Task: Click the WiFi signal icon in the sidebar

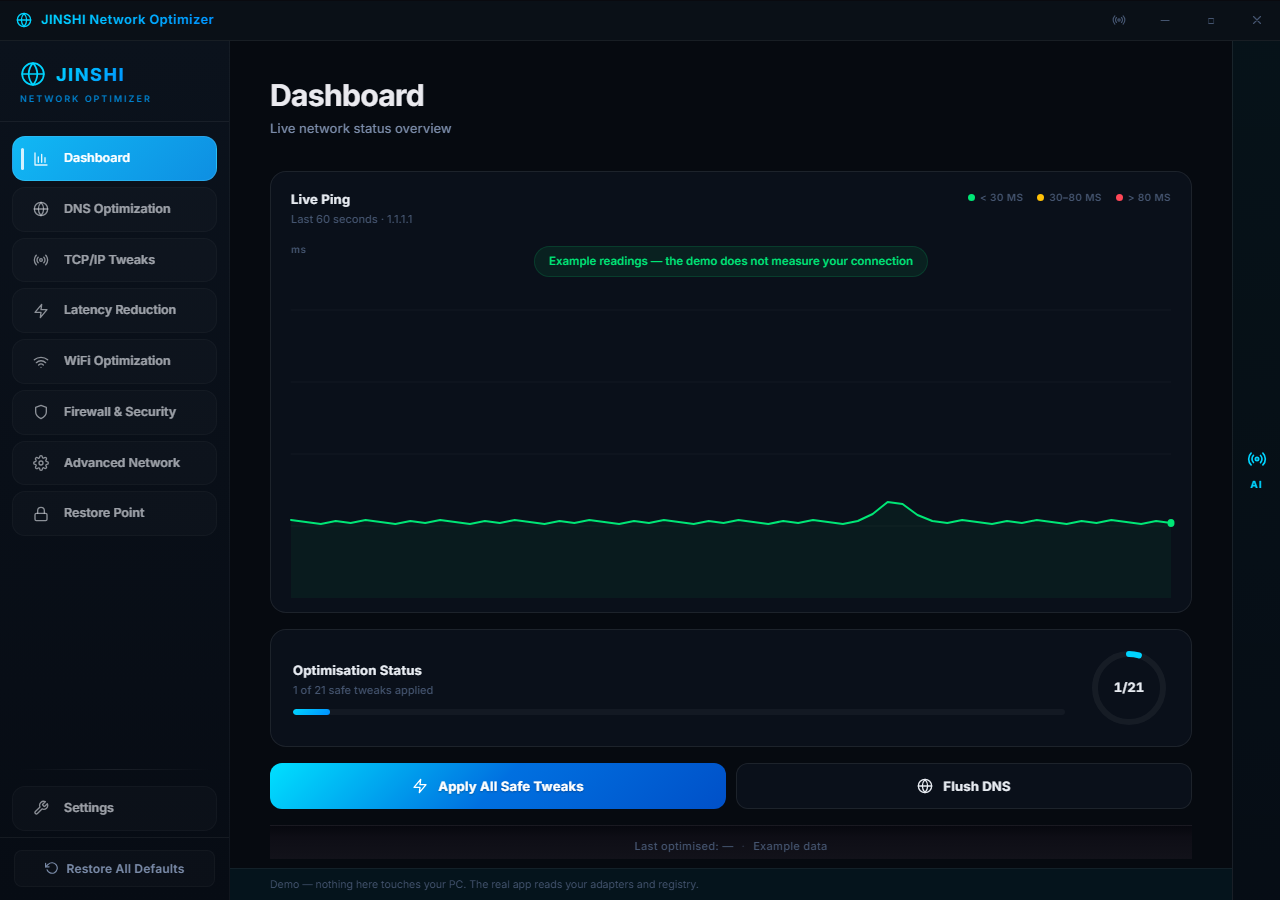Action: click(x=41, y=361)
